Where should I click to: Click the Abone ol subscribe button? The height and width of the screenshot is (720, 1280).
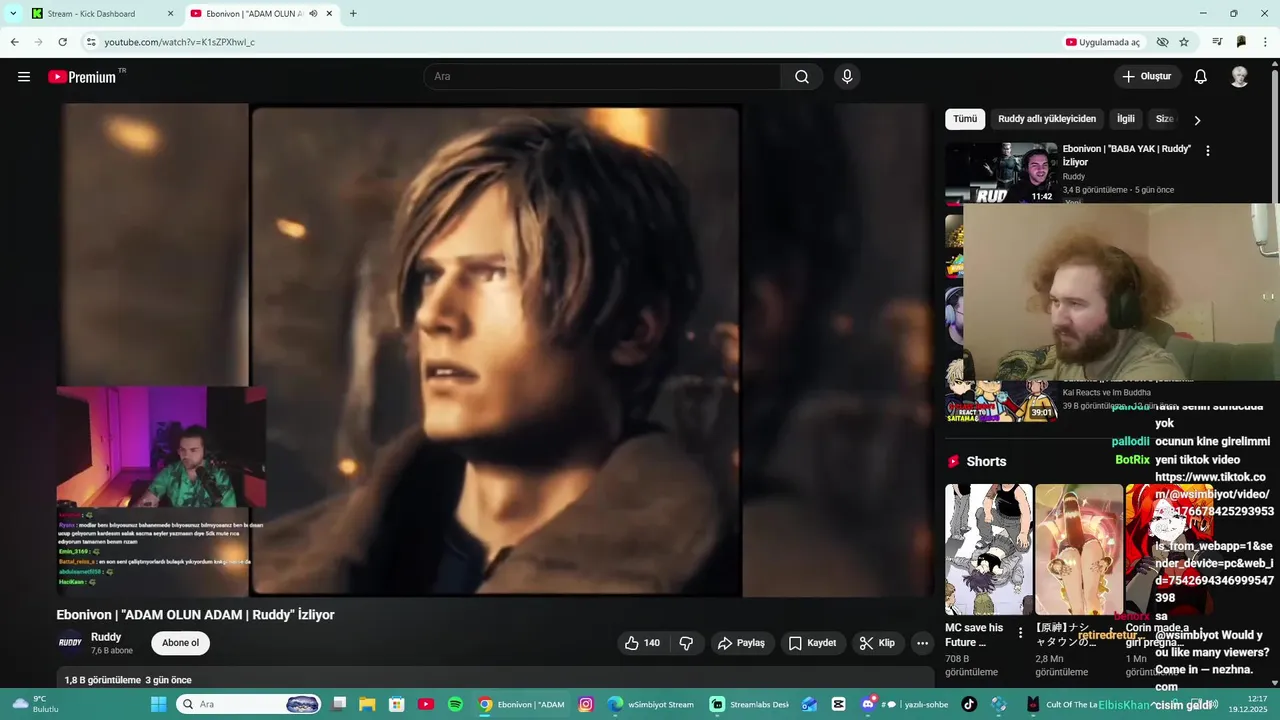tap(181, 643)
